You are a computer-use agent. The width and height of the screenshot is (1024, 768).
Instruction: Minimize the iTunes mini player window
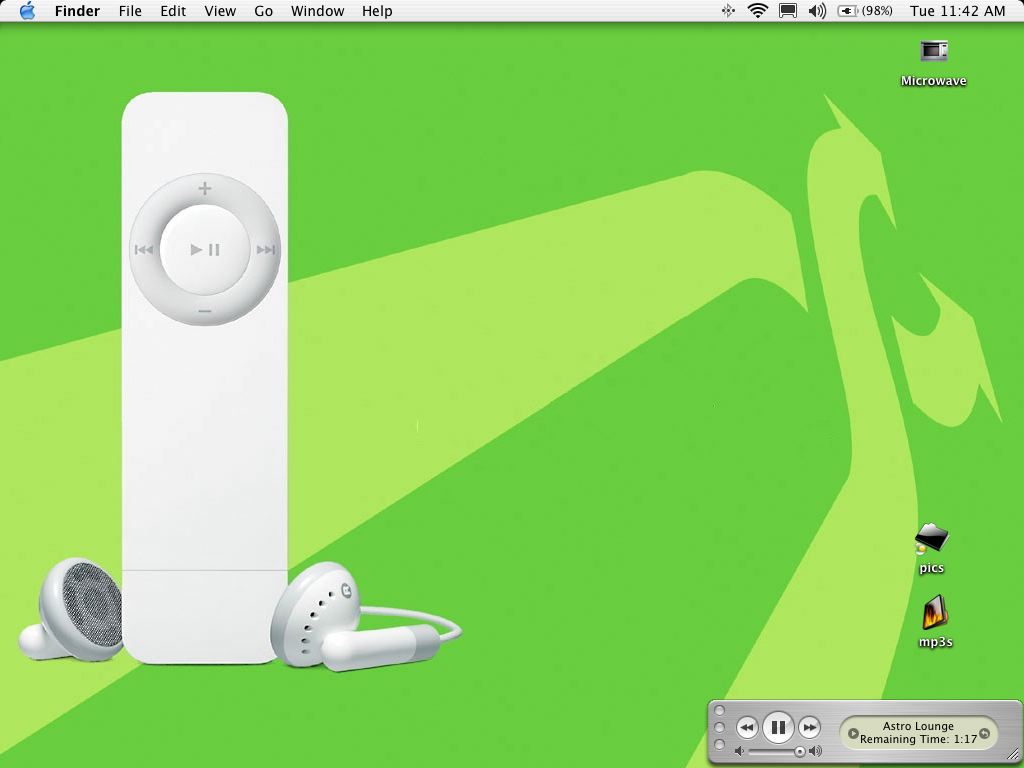point(720,728)
